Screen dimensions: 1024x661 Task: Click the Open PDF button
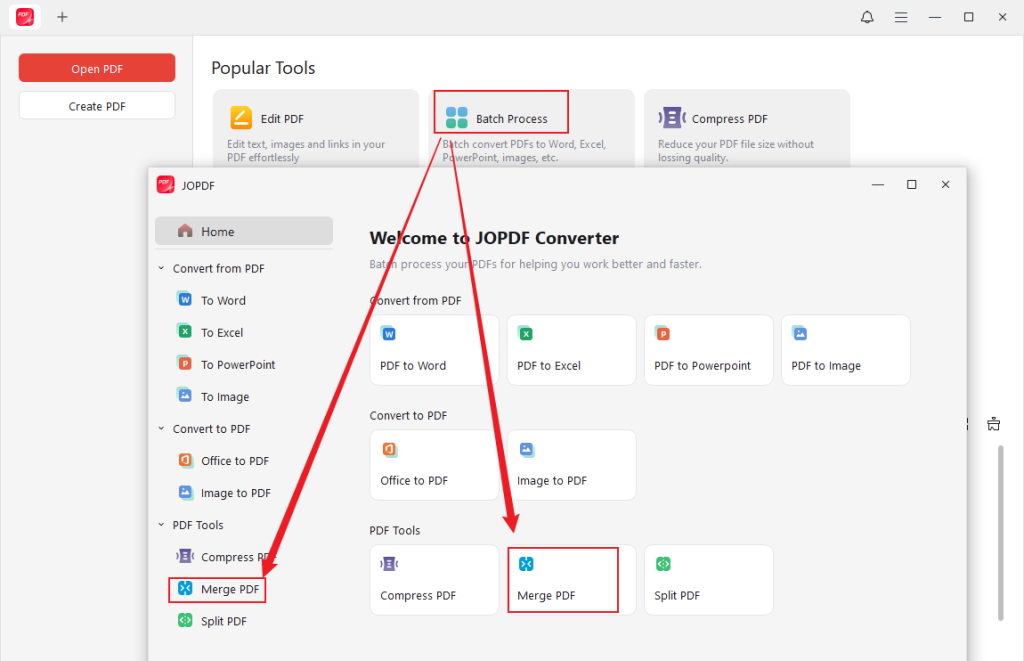click(x=96, y=67)
